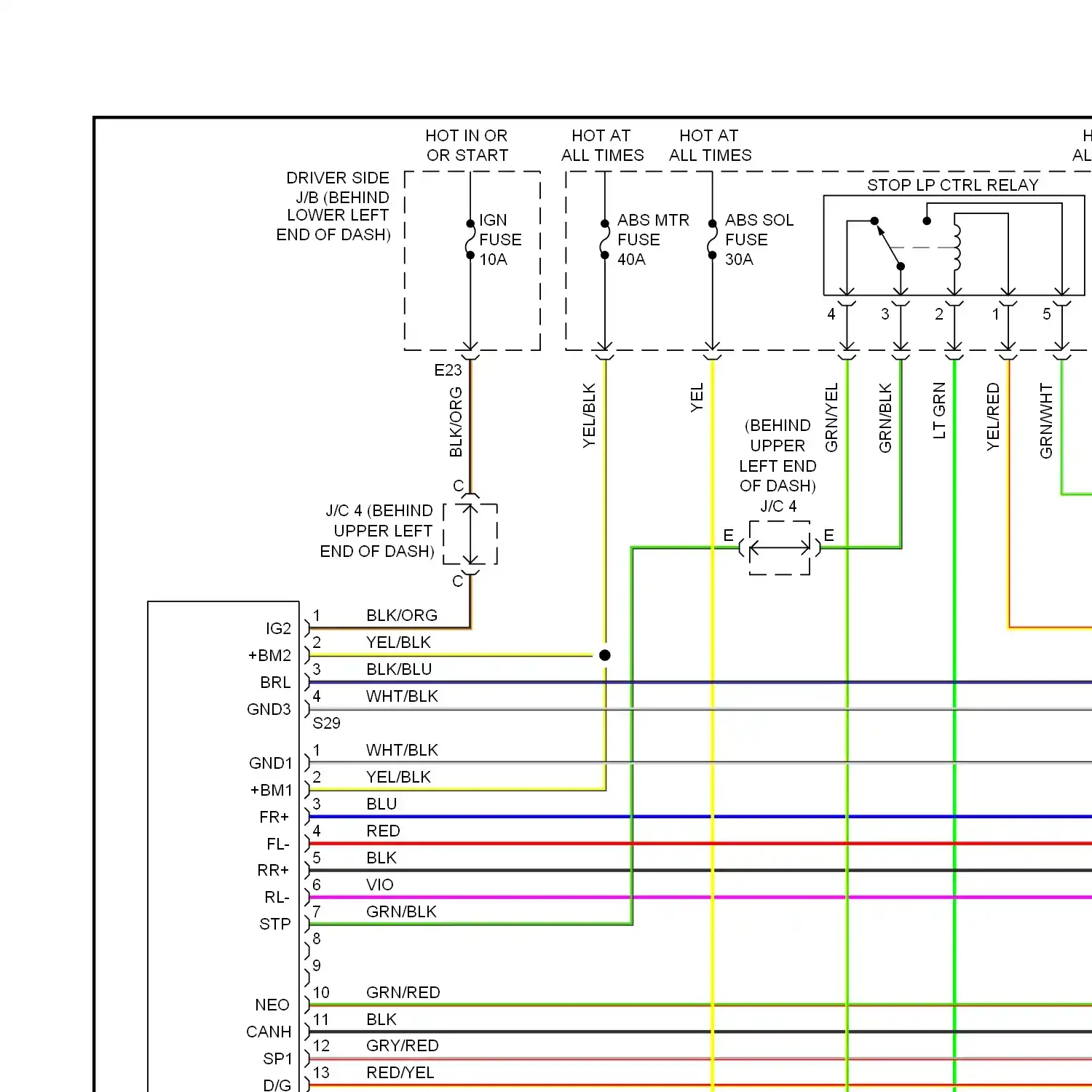1092x1092 pixels.
Task: Select the J/C 4 label left of BLK/ORG junction
Action: 378,531
